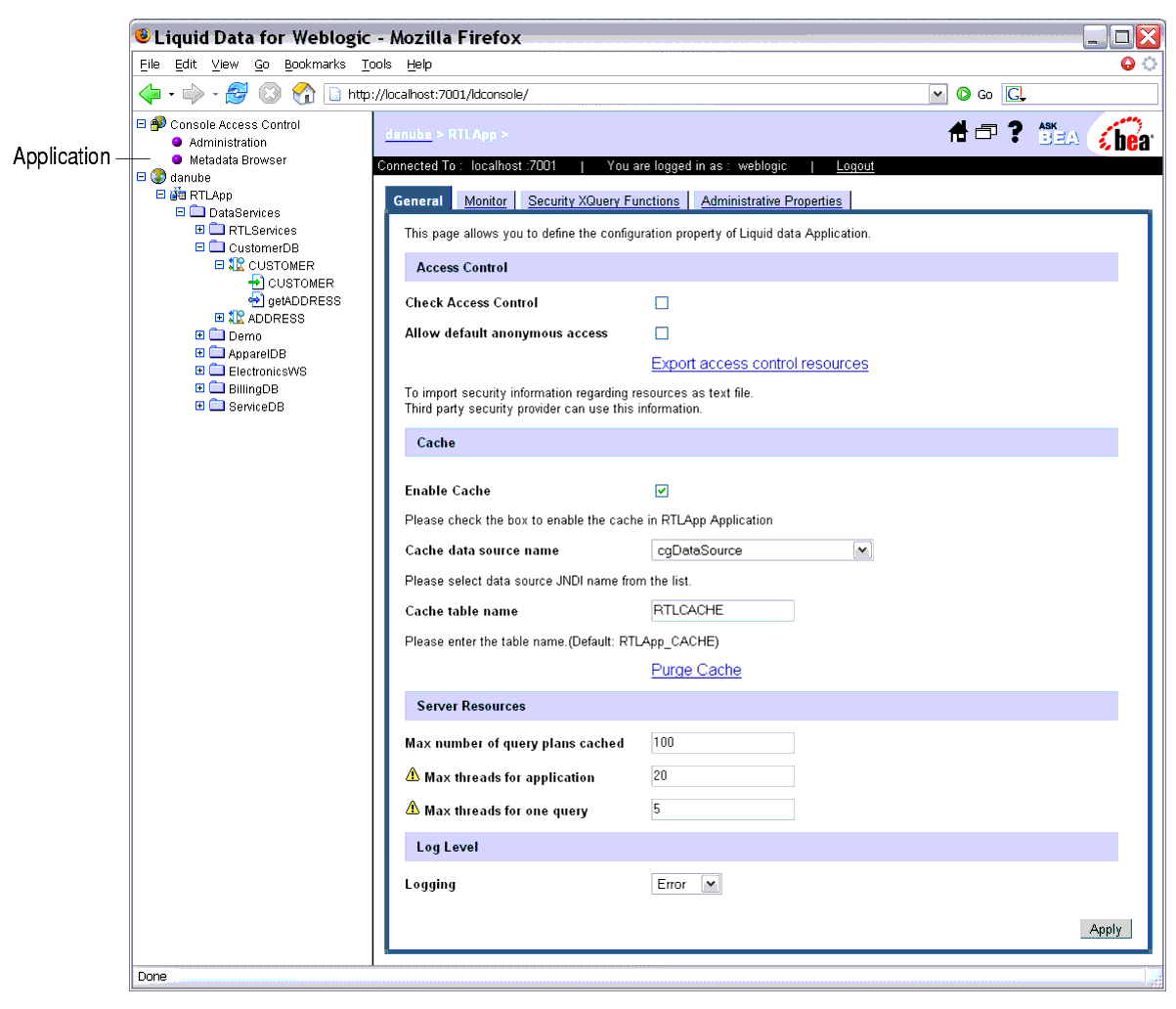1176x1009 pixels.
Task: Collapse the RTLApp tree node
Action: 160,195
